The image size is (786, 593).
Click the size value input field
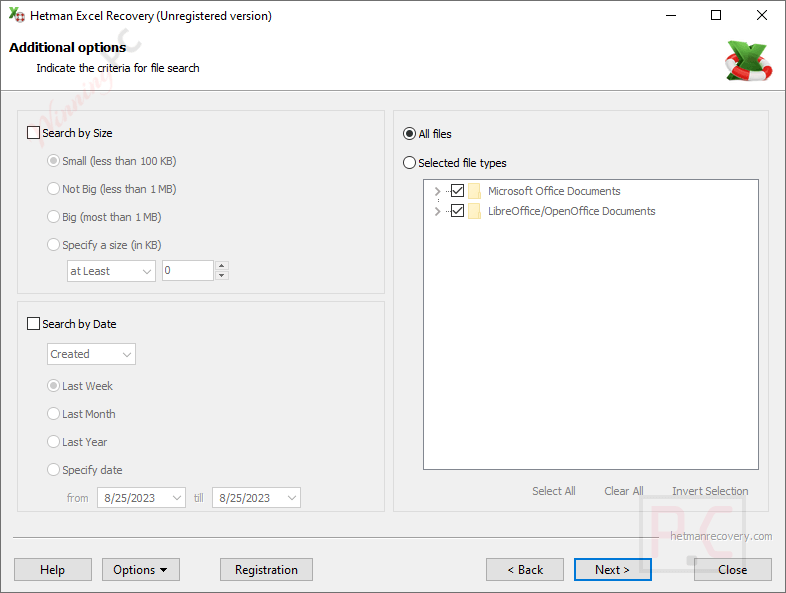pos(188,271)
